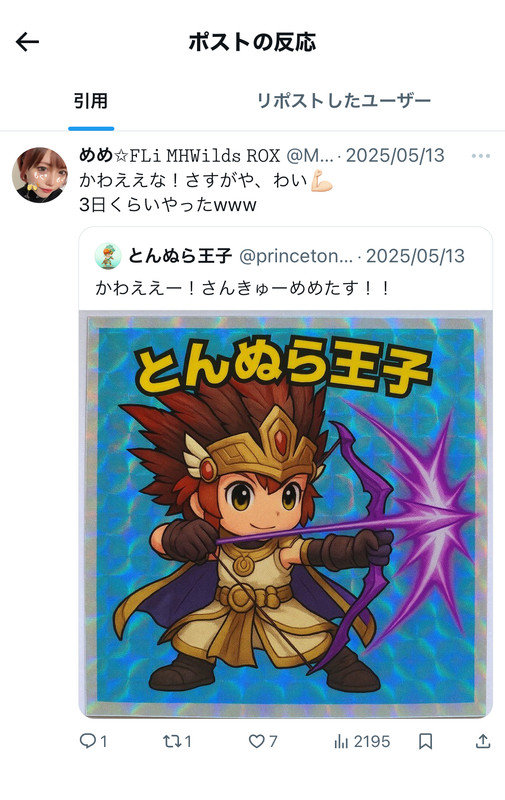Tap the 2025/05/13 date on main post
505x800 pixels.
pyautogui.click(x=395, y=155)
